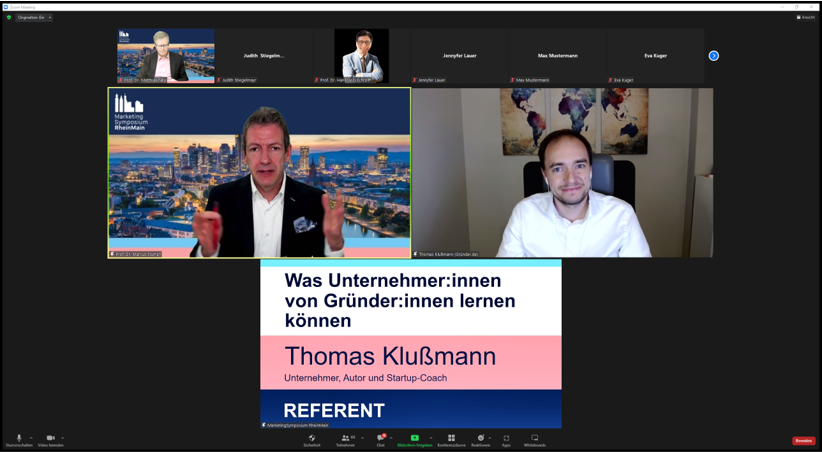Click Thomas Klußmann's video tile

pyautogui.click(x=563, y=173)
